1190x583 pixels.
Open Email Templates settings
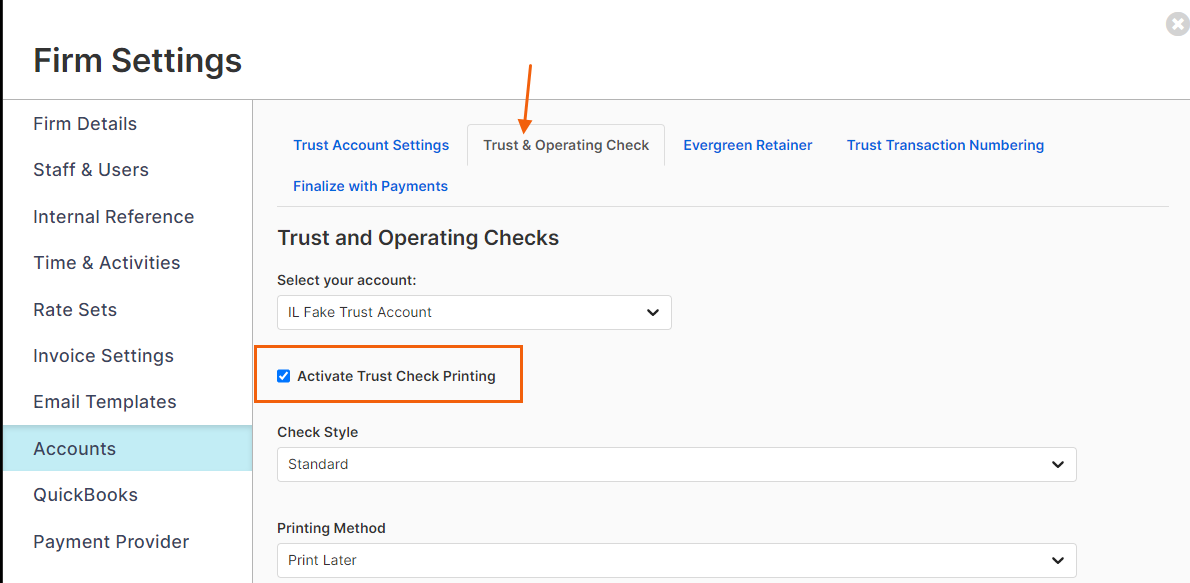(x=105, y=402)
